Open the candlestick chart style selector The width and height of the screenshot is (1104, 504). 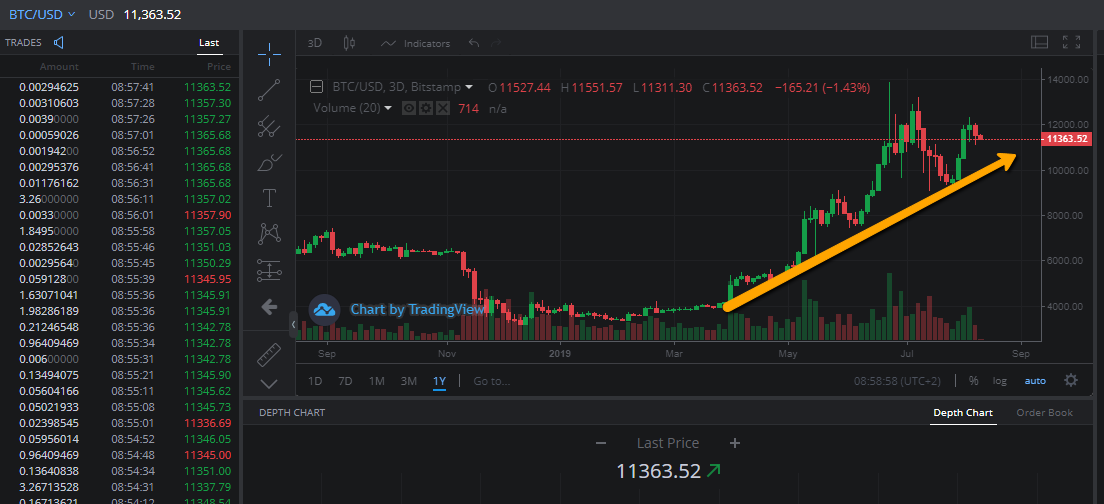349,43
